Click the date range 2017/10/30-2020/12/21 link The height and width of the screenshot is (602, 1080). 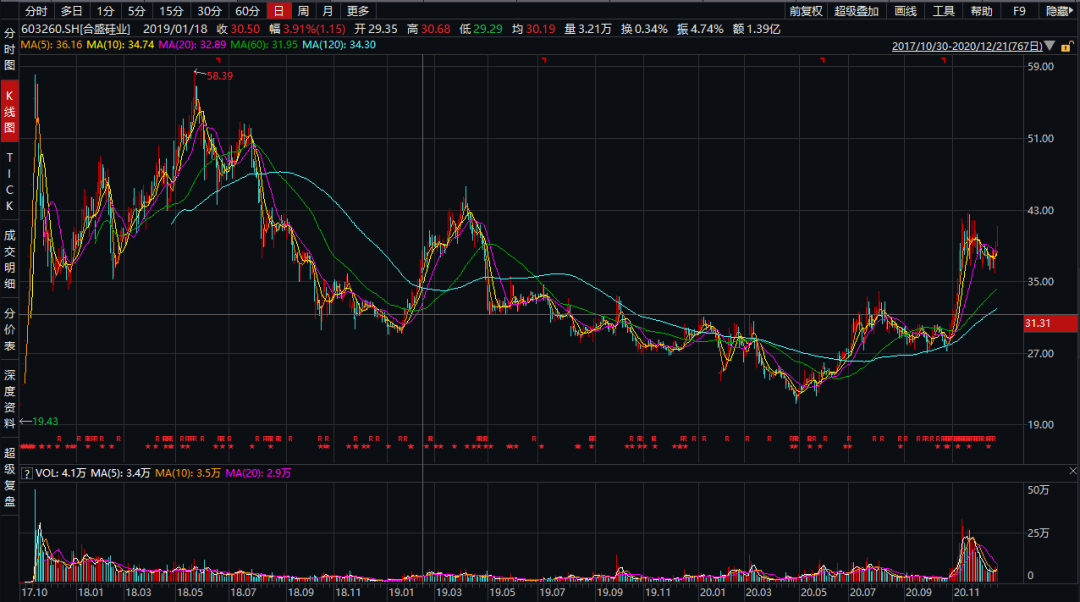(967, 46)
